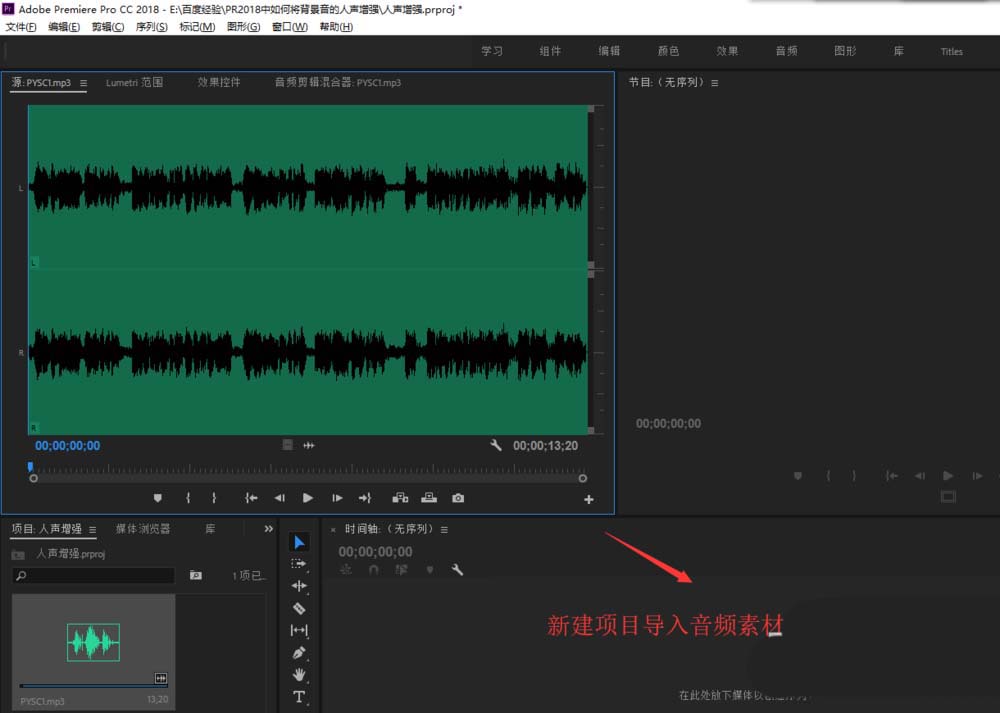Click Drag Video Only filmstrip icon
The image size is (1000, 713).
point(288,445)
